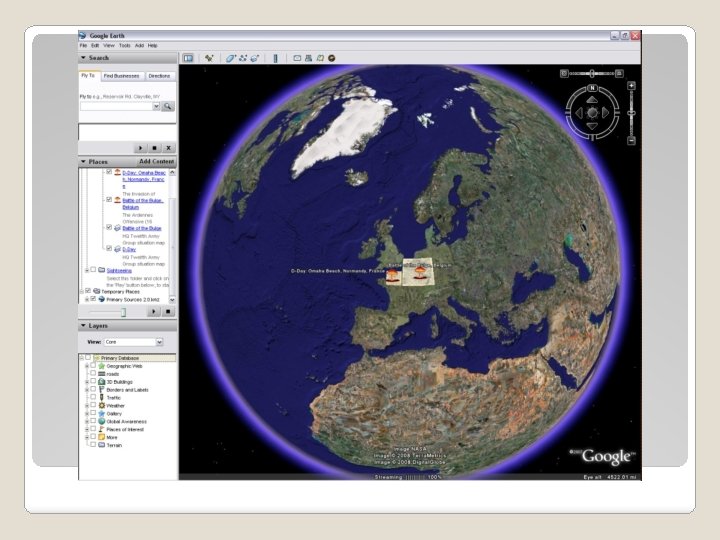Click the Email toolbar icon
720x540 pixels.
[x=297, y=58]
